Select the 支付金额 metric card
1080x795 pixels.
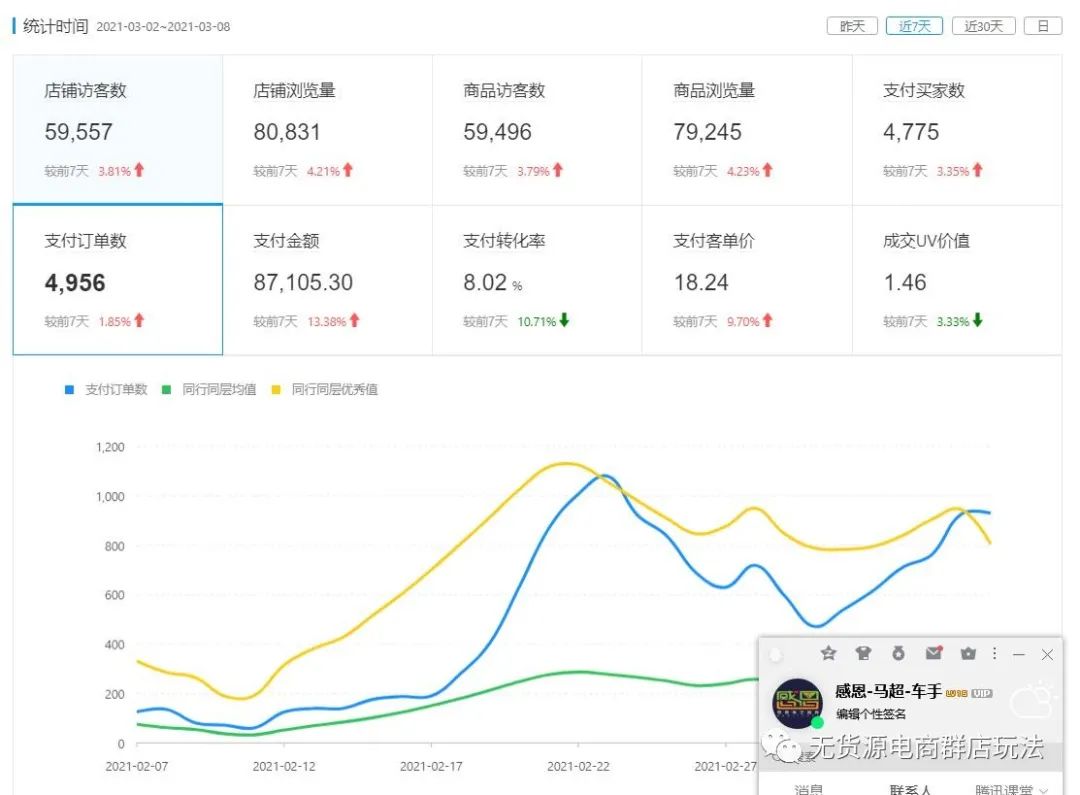tap(328, 280)
